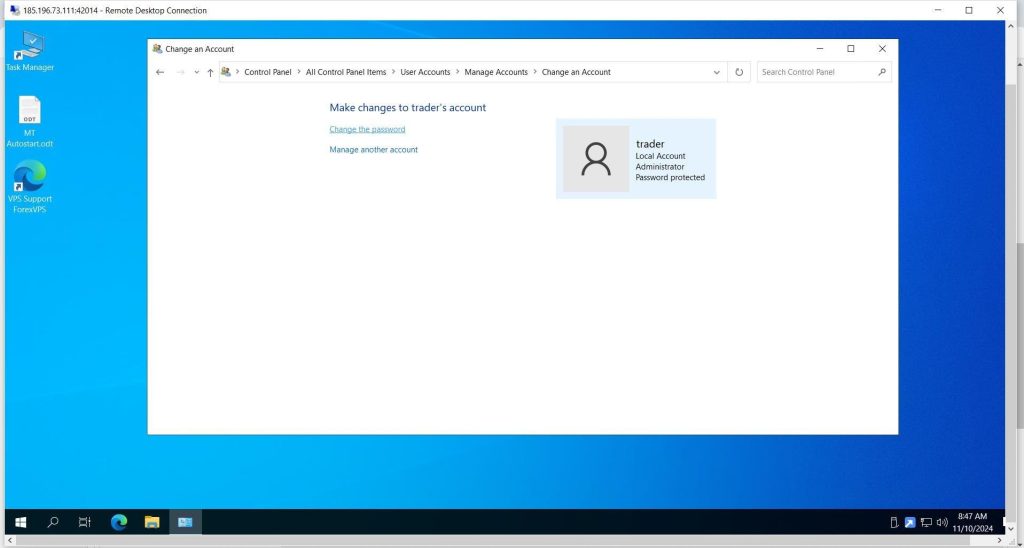Open the clock showing 8:47 AM
This screenshot has width=1024, height=548.
[972, 522]
